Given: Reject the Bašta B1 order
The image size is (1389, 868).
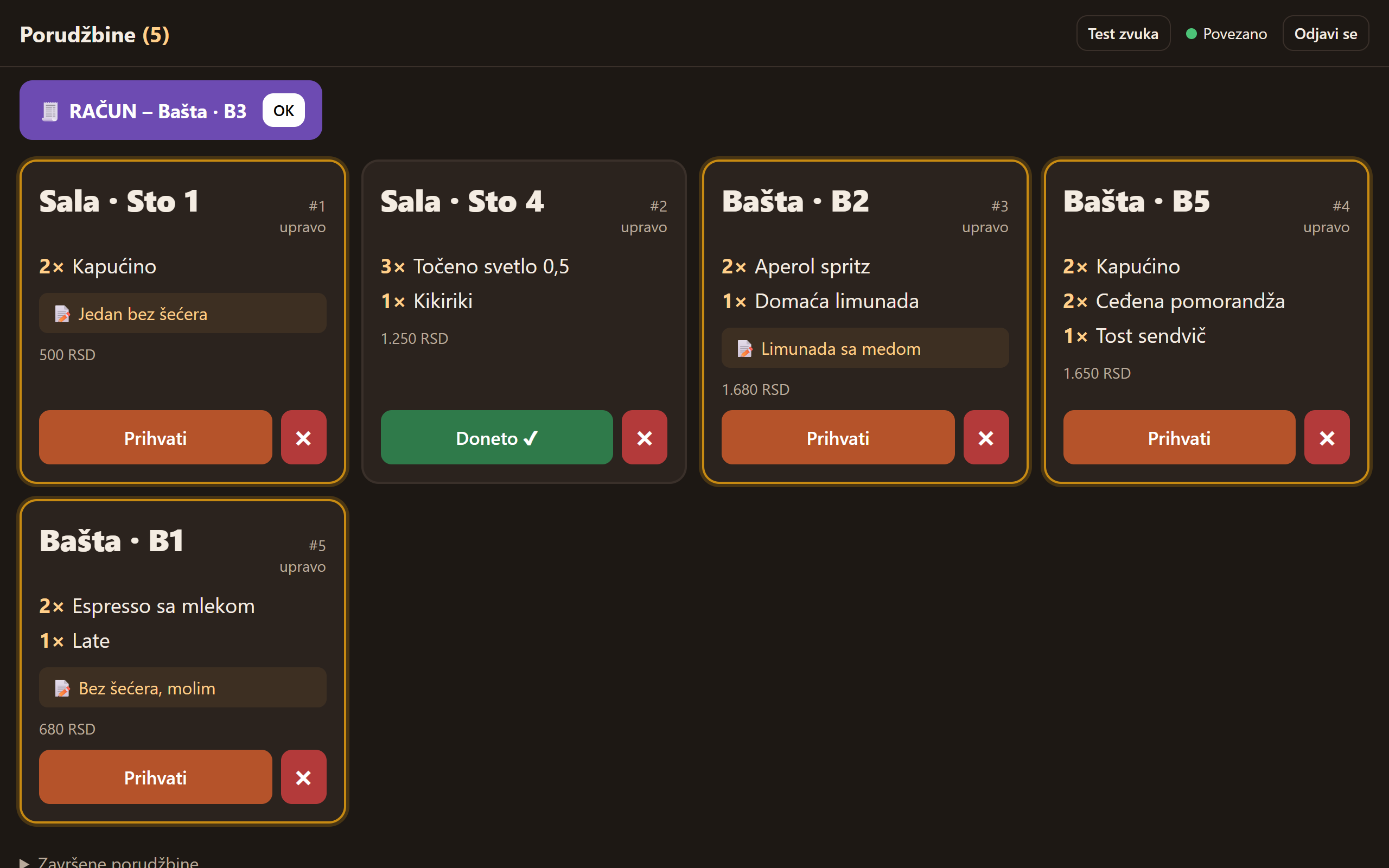Looking at the screenshot, I should pos(303,777).
